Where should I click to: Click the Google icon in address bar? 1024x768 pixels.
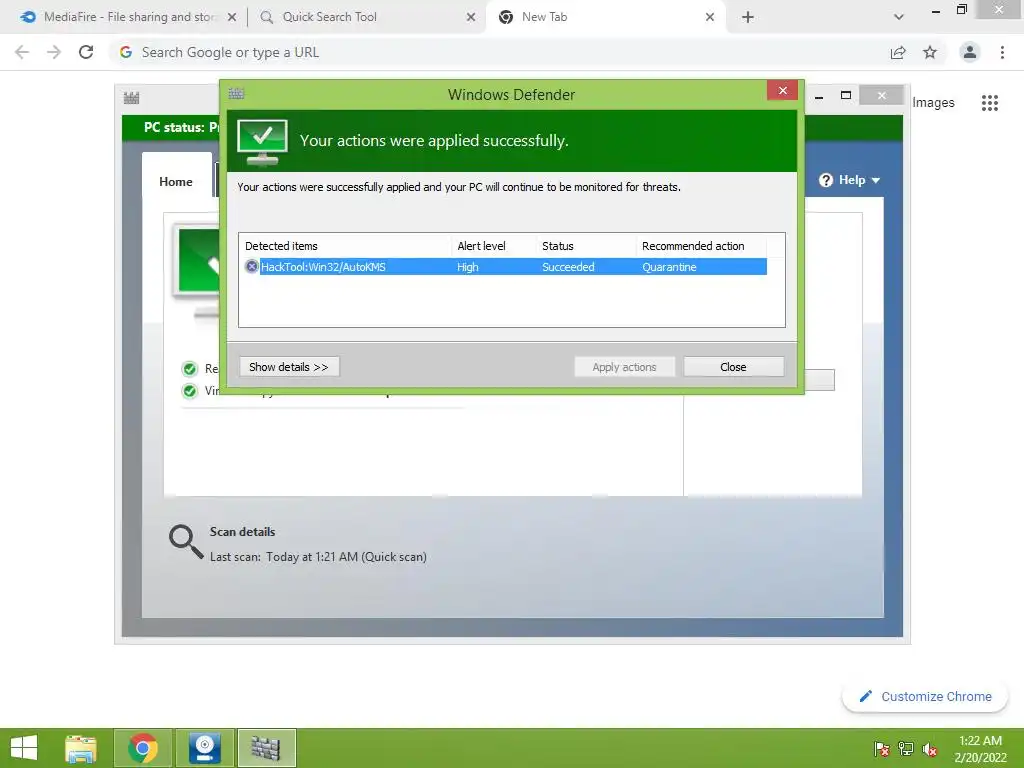pyautogui.click(x=126, y=52)
